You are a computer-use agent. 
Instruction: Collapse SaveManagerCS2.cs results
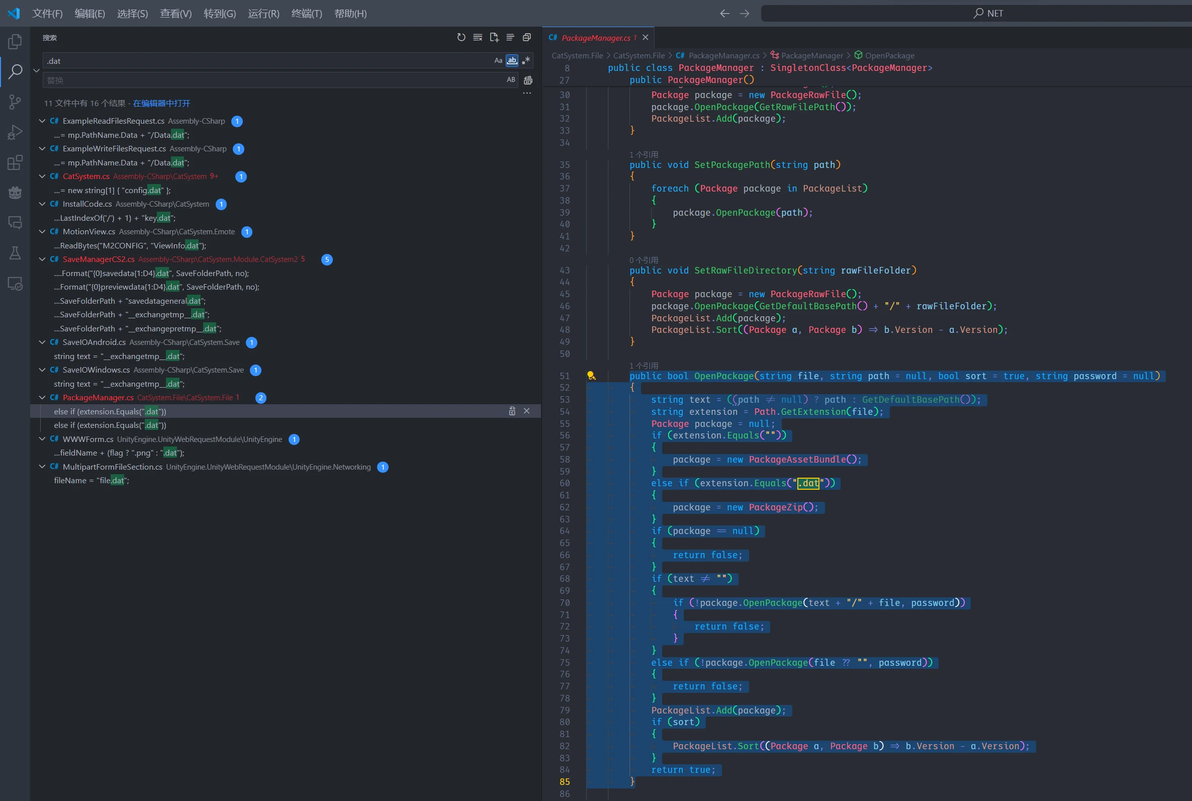(43, 259)
